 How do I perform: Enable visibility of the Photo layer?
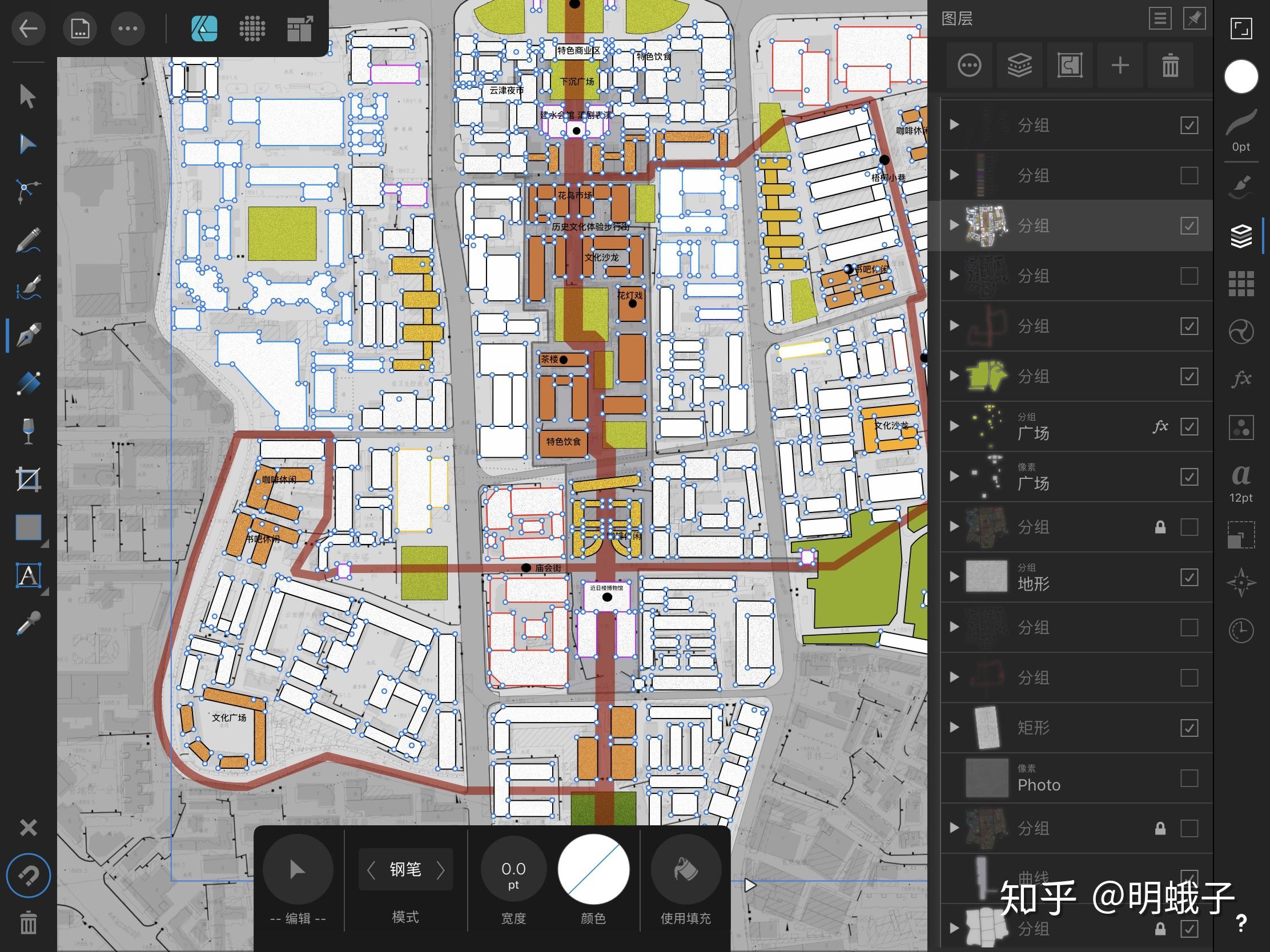1188,778
